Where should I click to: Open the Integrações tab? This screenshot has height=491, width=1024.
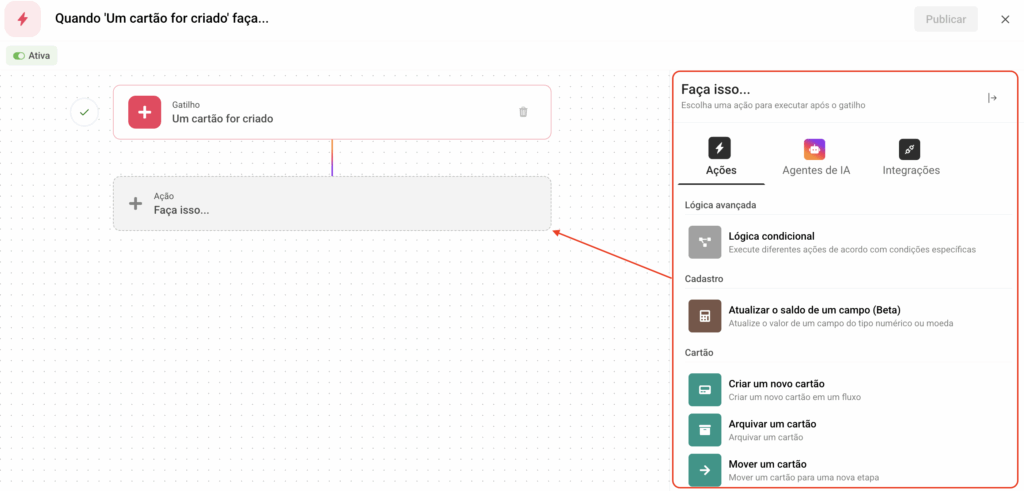[x=910, y=159]
